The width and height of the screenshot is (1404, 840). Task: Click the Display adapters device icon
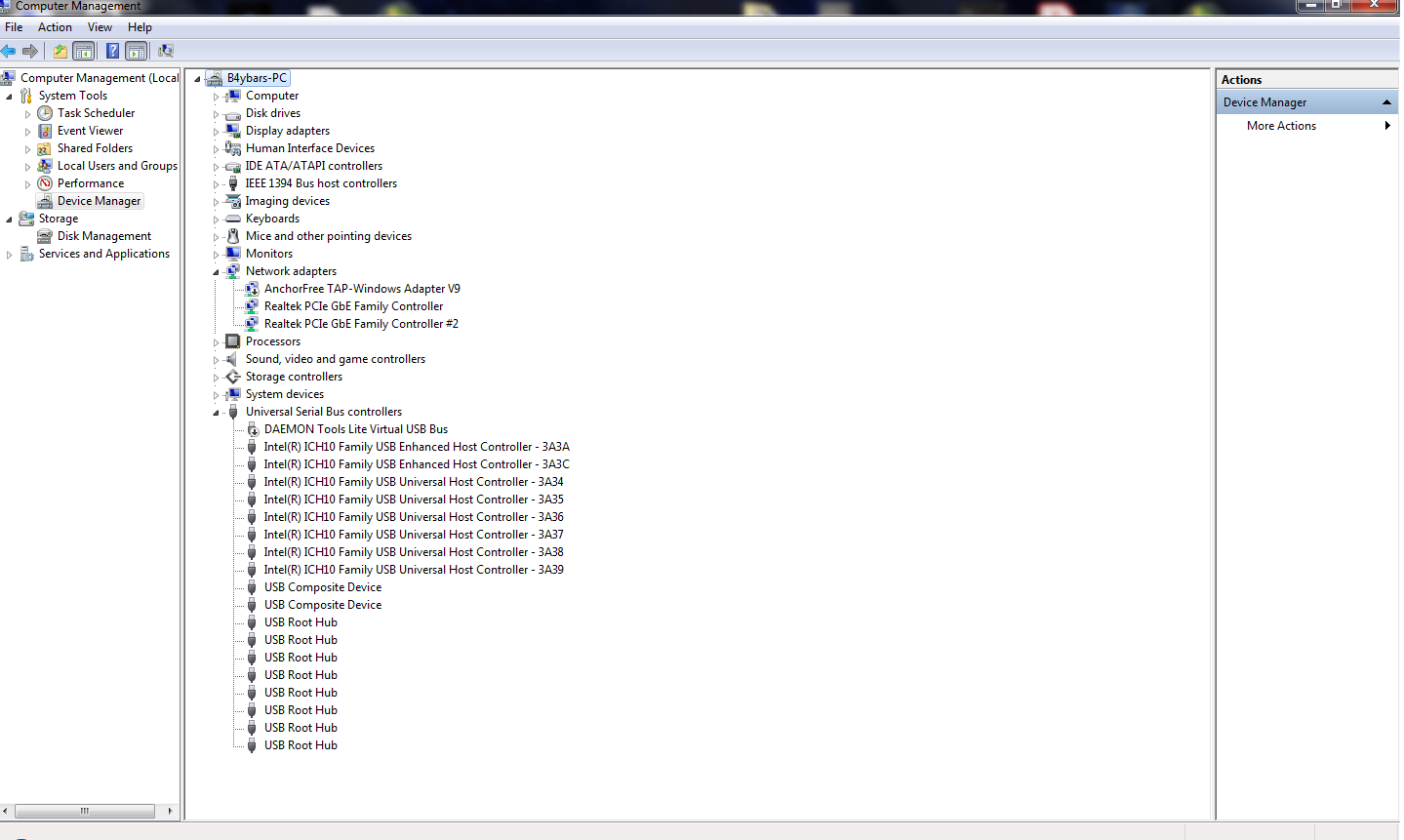click(233, 131)
